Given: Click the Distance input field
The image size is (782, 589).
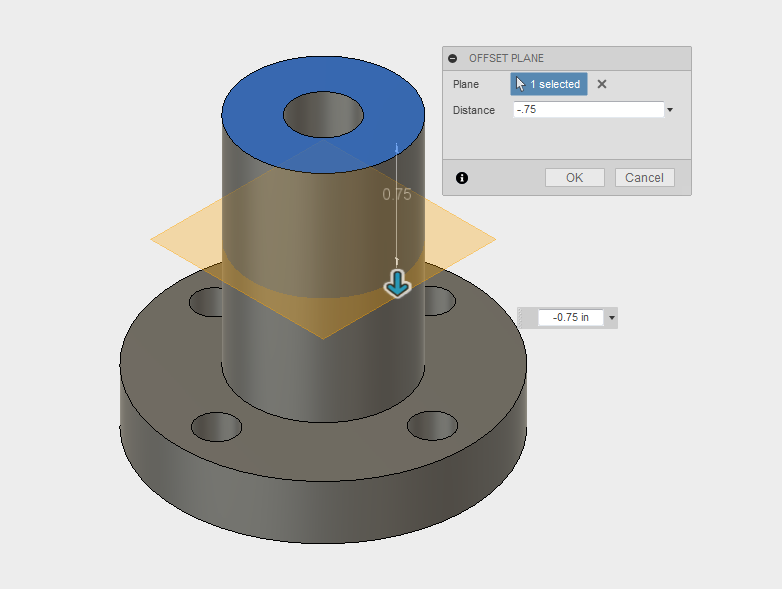Looking at the screenshot, I should click(x=588, y=110).
